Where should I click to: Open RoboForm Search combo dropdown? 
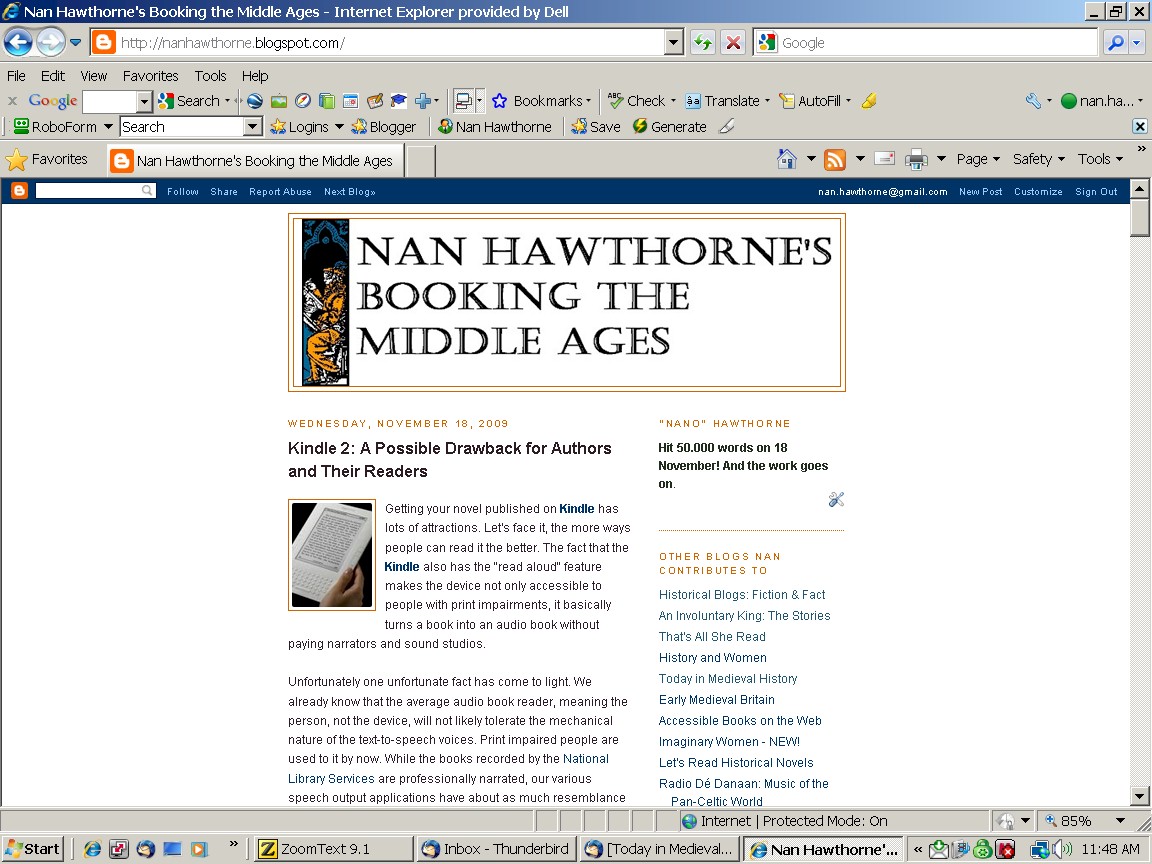click(252, 126)
